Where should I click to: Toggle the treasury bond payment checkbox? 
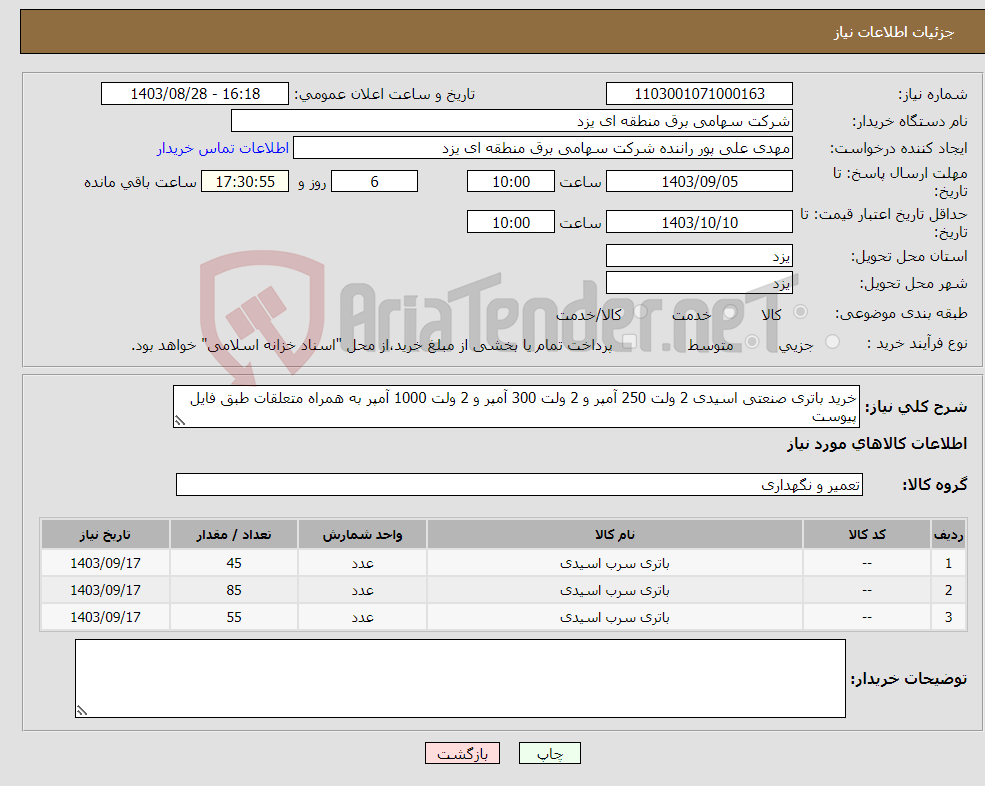pos(629,342)
